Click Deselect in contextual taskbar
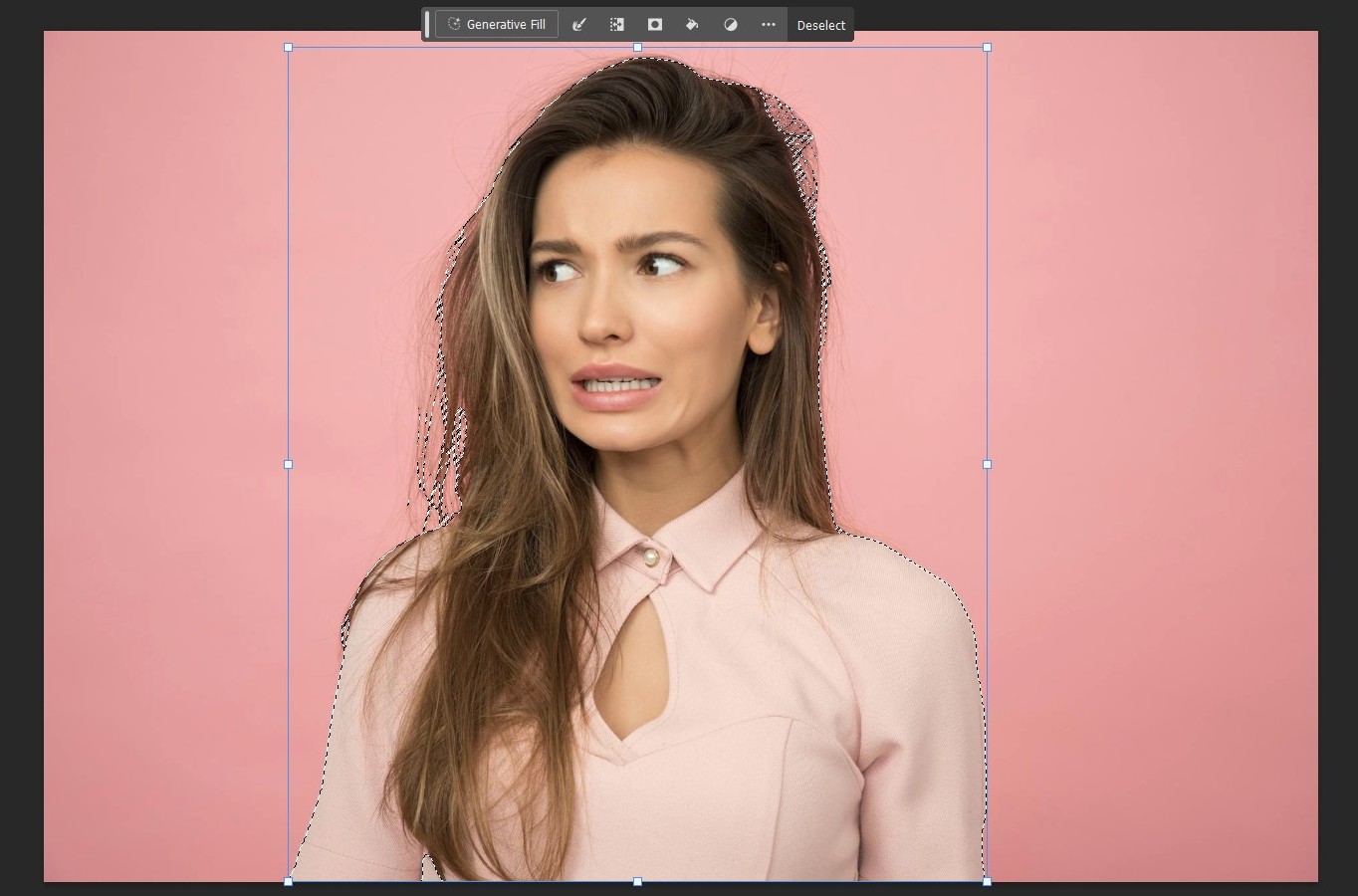The image size is (1358, 896). tap(821, 25)
